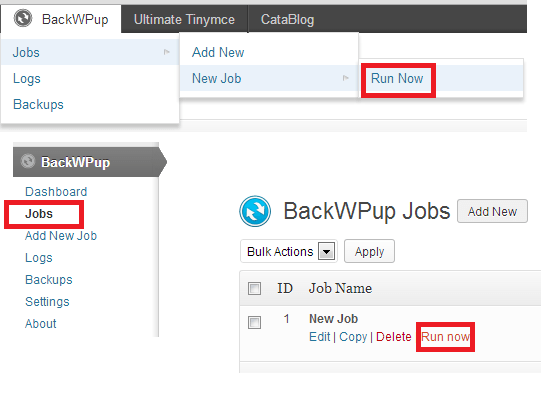
Task: Click the BackWPup Jobs page heading
Action: [x=367, y=211]
